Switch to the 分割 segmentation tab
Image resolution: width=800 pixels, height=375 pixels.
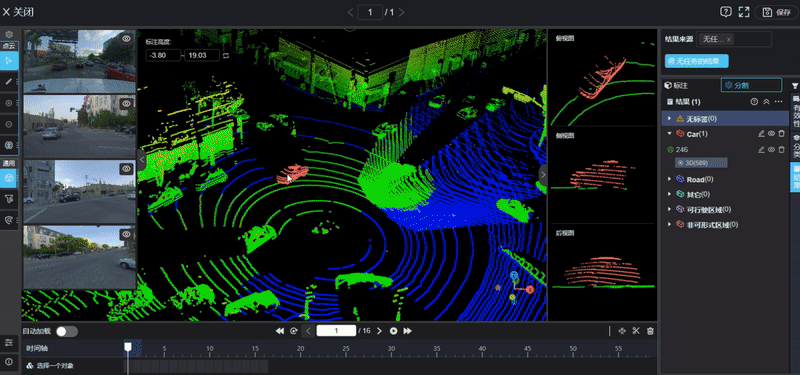pos(751,85)
